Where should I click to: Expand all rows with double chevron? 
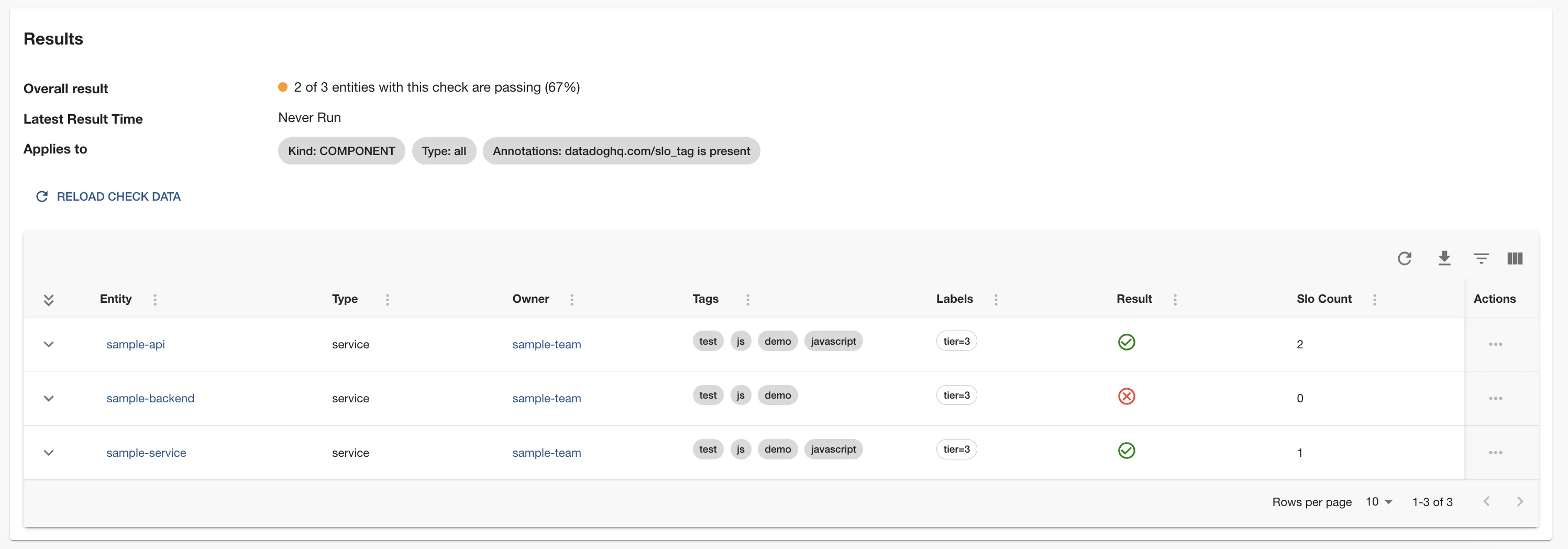(x=49, y=300)
